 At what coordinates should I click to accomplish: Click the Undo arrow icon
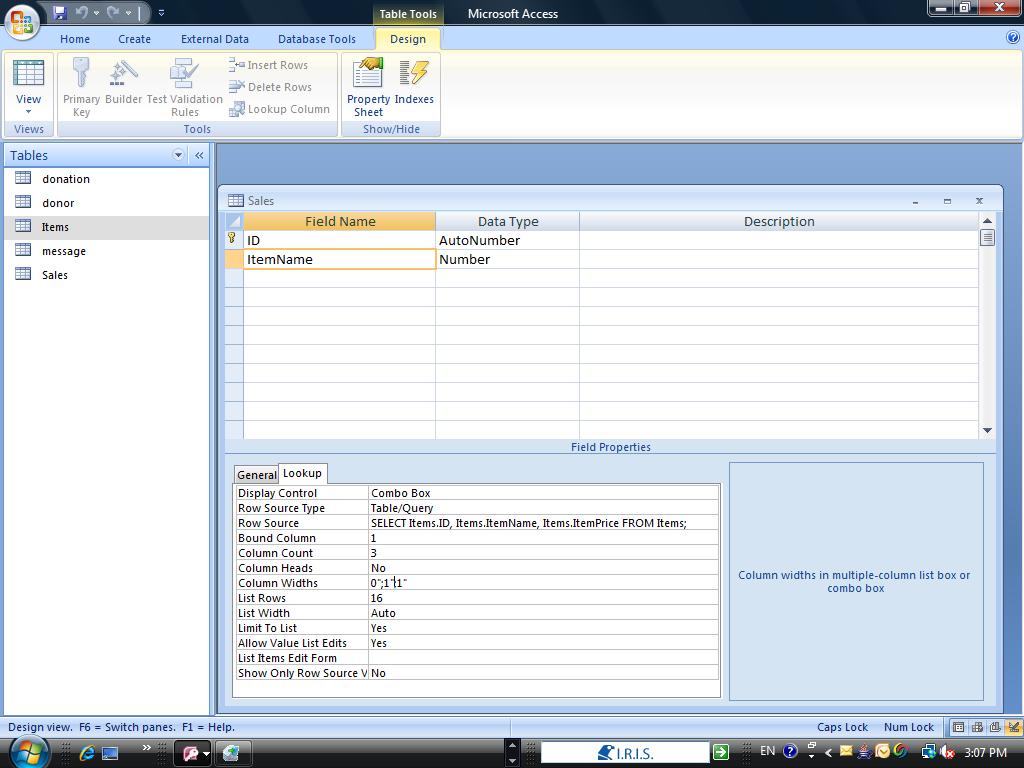point(82,12)
